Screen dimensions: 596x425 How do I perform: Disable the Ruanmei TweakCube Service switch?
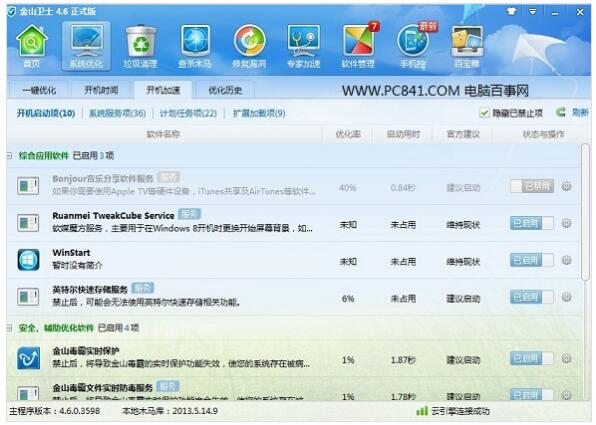(532, 223)
